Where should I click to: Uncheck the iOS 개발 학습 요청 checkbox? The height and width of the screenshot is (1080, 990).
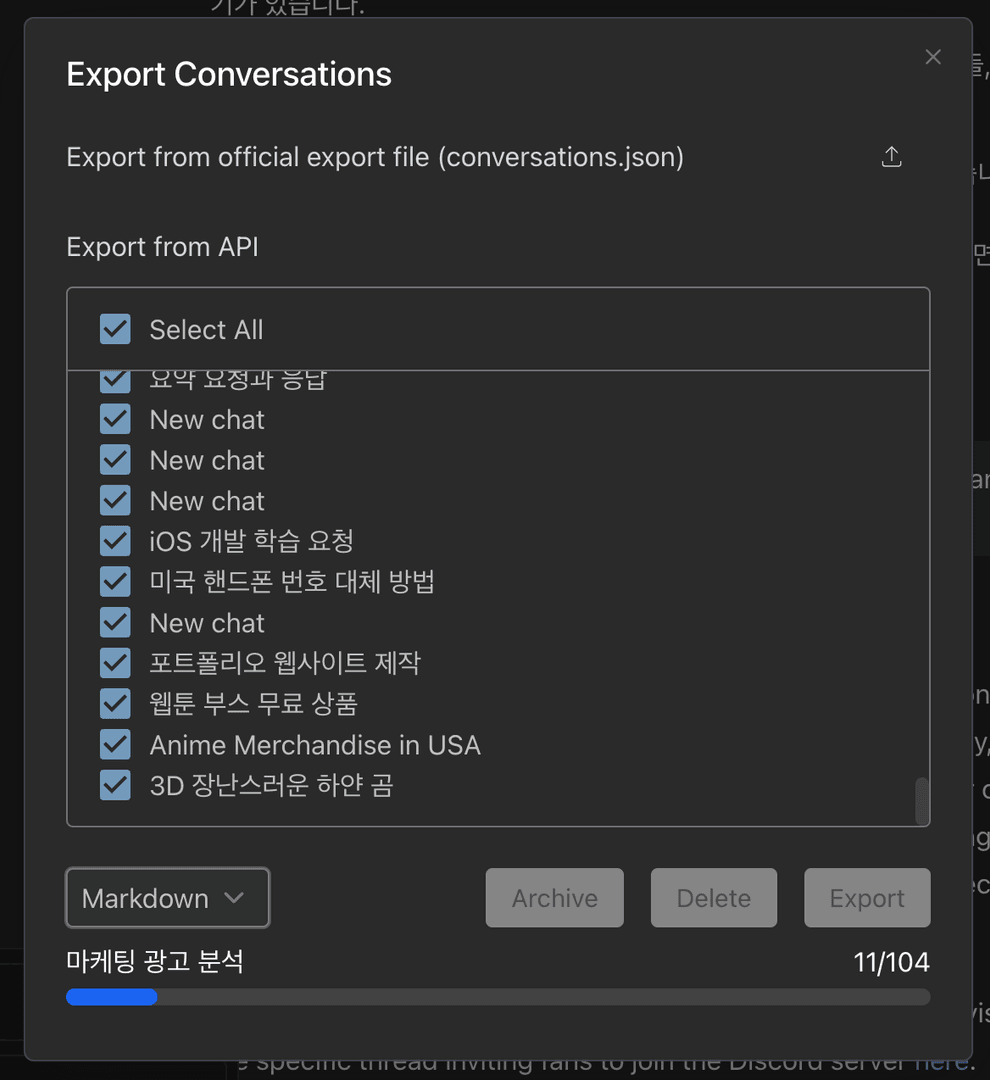pos(115,541)
